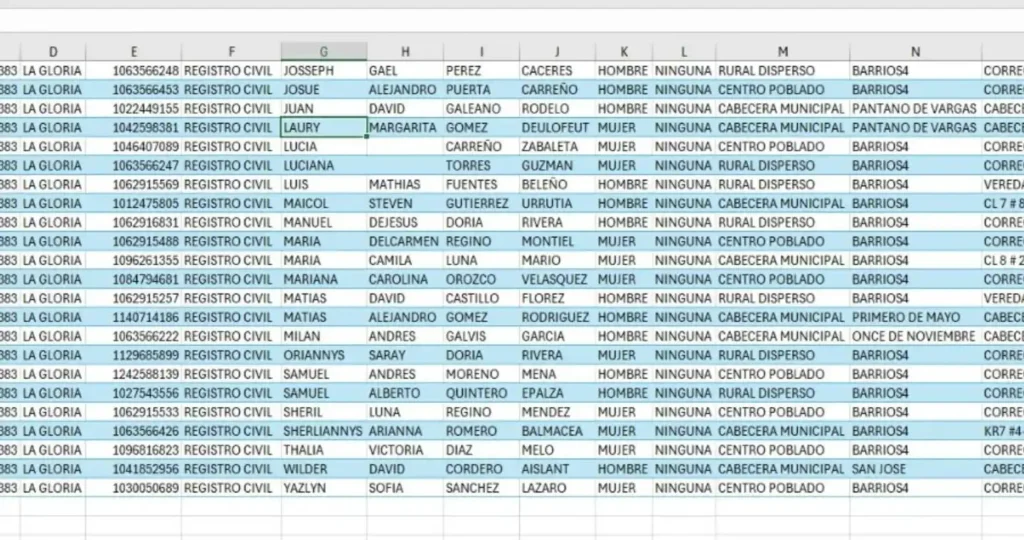Select column N header
The width and height of the screenshot is (1024, 540).
click(916, 52)
